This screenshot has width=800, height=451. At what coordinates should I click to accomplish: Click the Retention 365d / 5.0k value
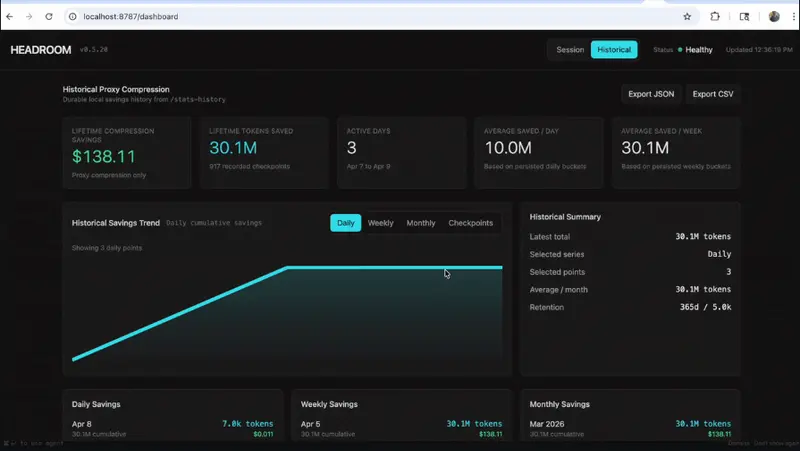[705, 307]
